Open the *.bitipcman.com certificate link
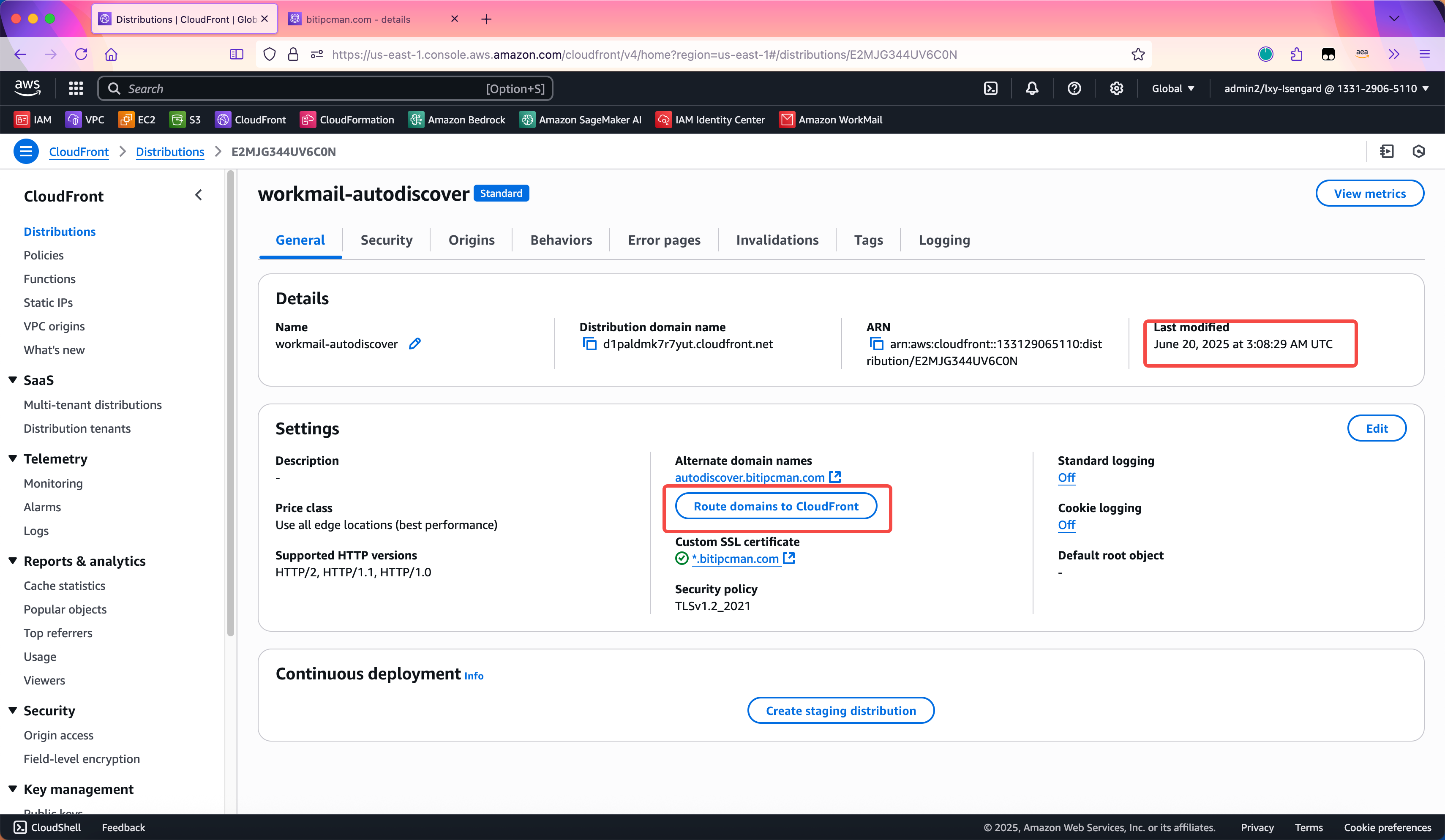This screenshot has height=840, width=1445. (x=743, y=559)
